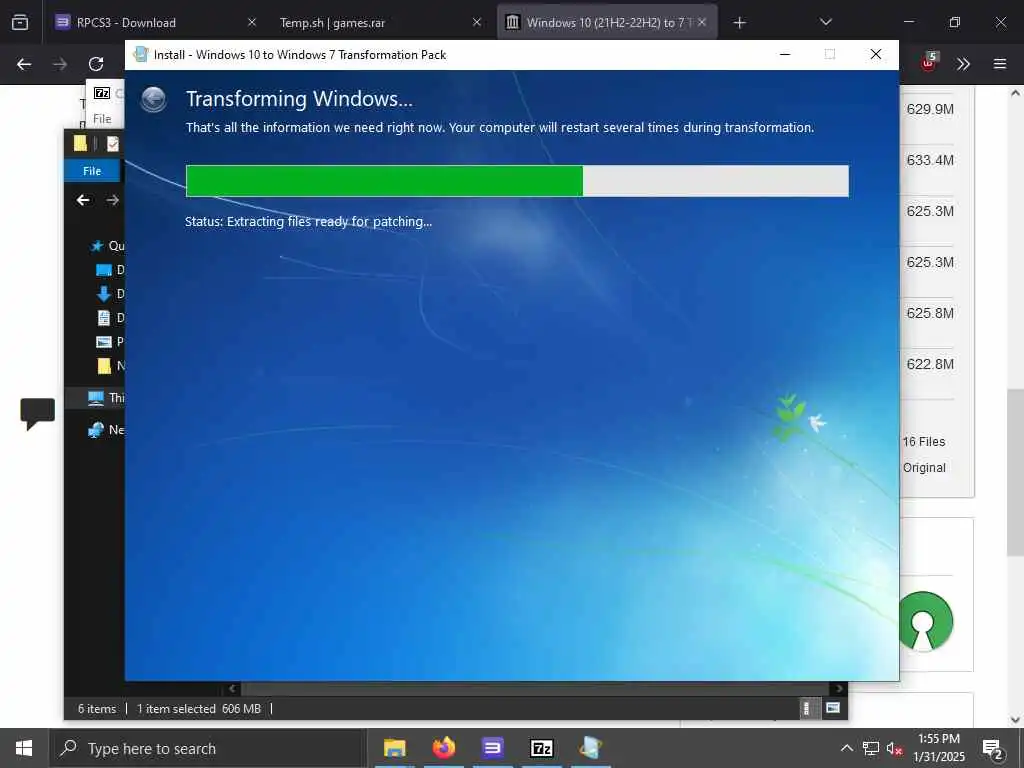Click the Original text on page
The image size is (1024, 768).
click(924, 468)
